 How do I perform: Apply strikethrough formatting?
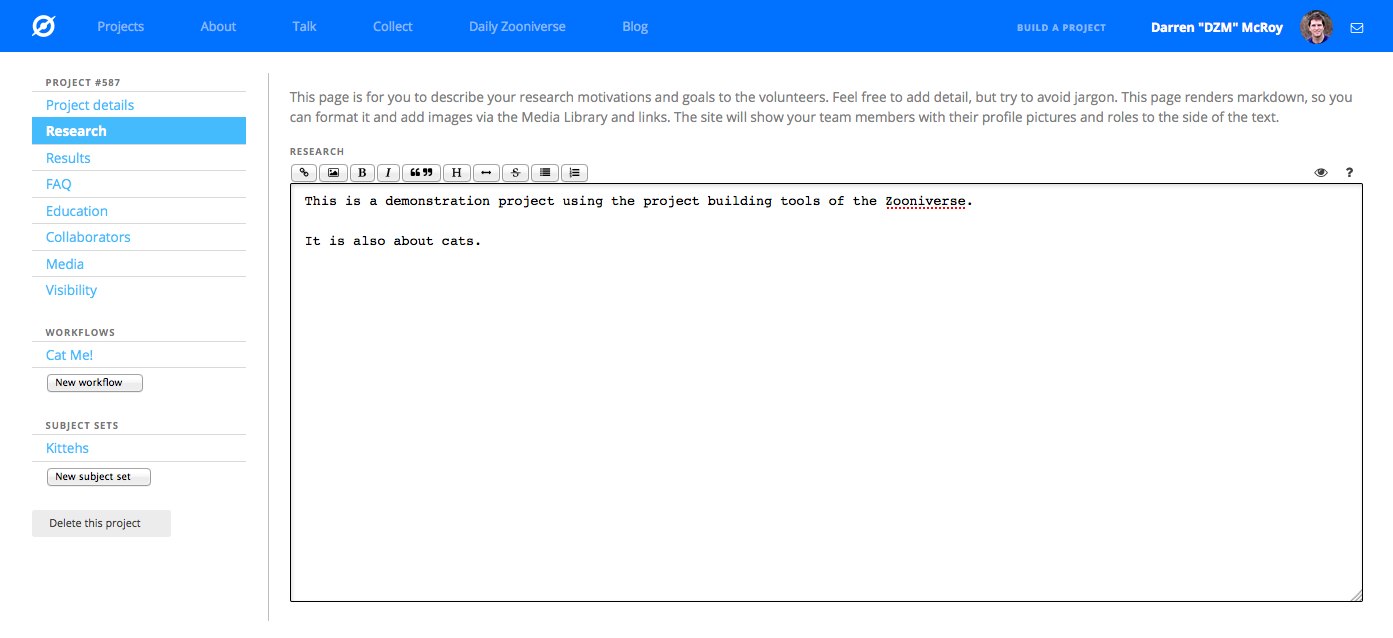point(515,173)
